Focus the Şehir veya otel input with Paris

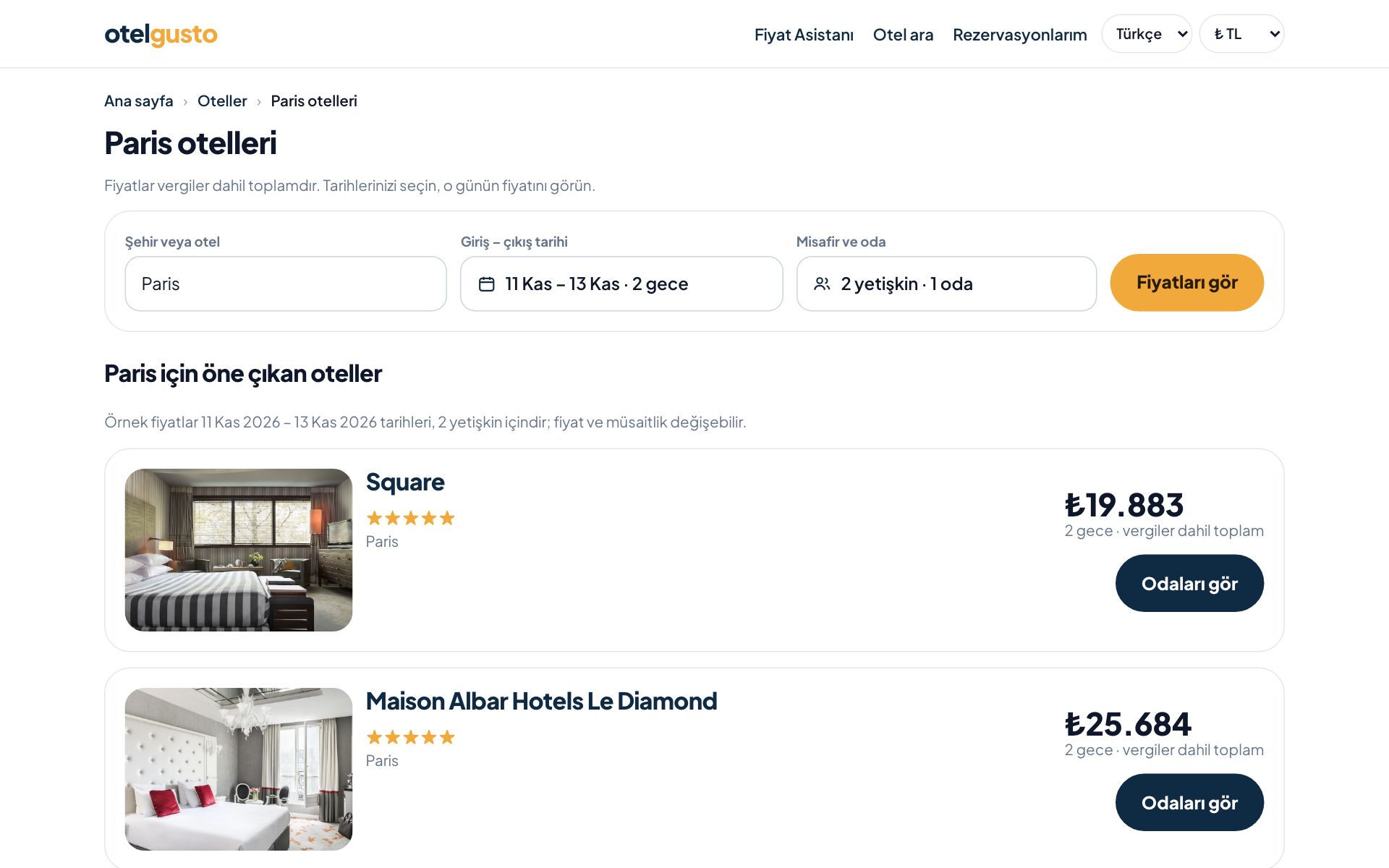point(286,284)
